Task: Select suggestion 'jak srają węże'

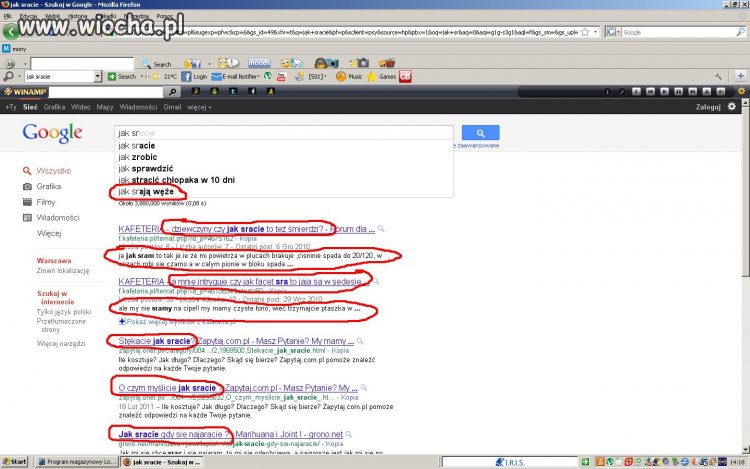Action: point(284,191)
